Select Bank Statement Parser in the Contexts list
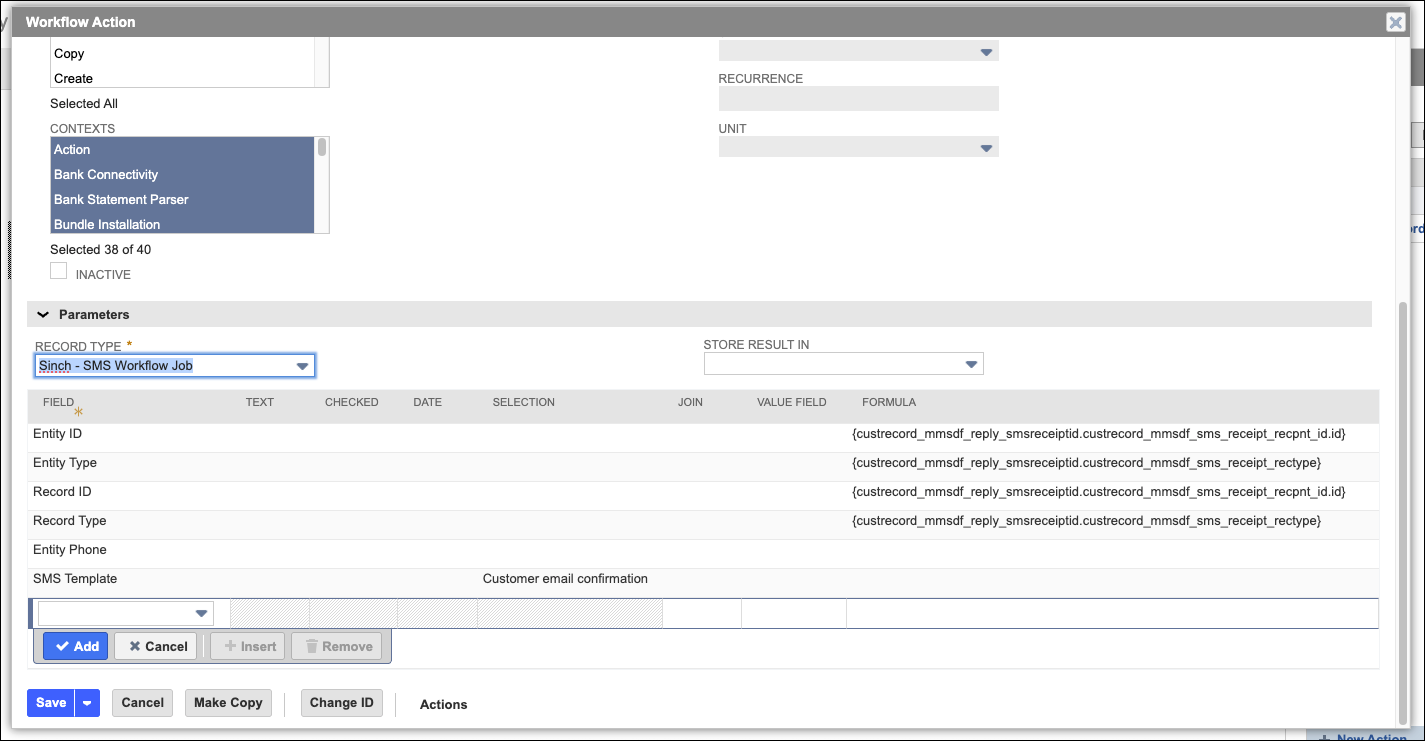The width and height of the screenshot is (1425, 741). click(x=121, y=199)
